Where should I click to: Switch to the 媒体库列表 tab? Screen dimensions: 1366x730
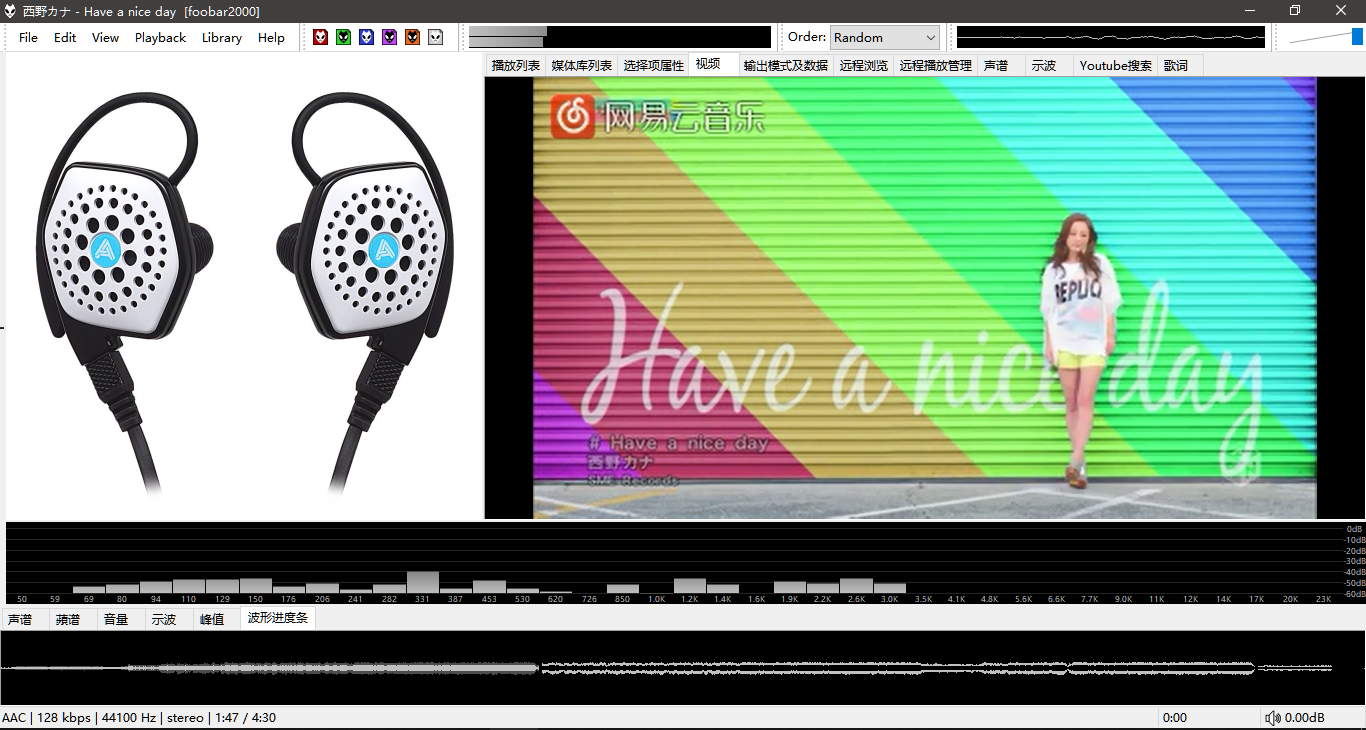point(581,65)
